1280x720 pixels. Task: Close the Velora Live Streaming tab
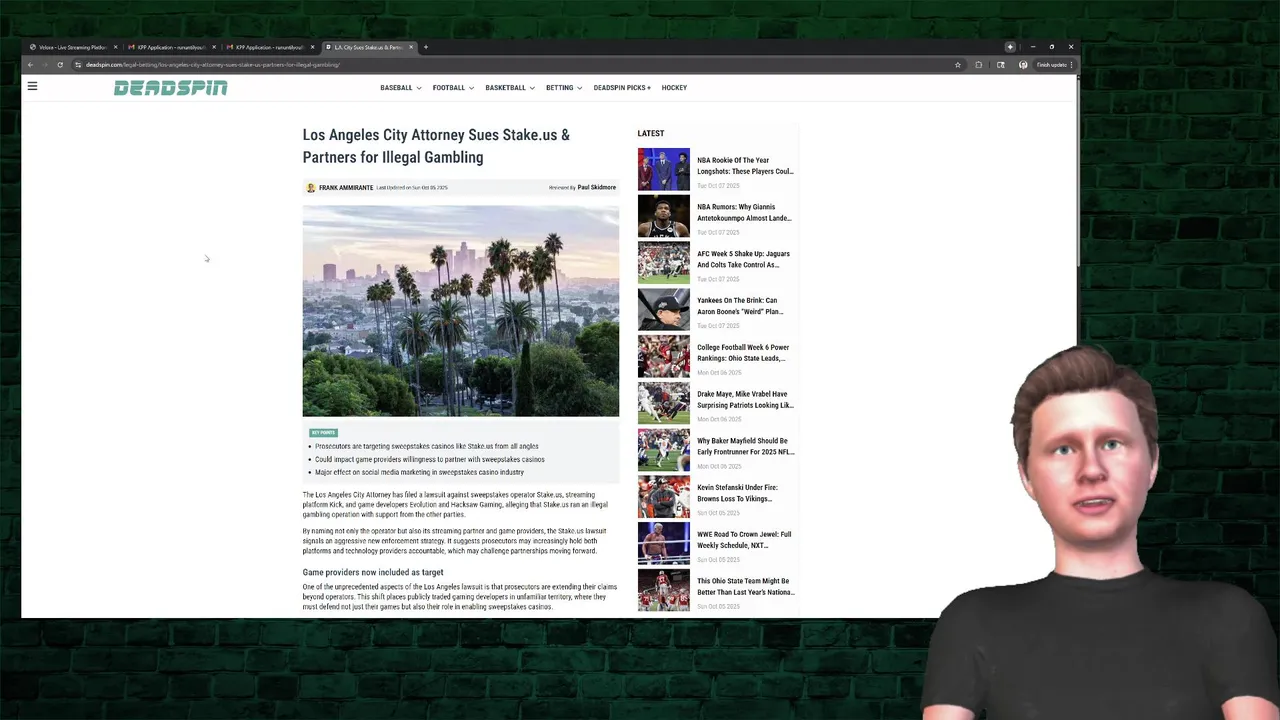(115, 47)
